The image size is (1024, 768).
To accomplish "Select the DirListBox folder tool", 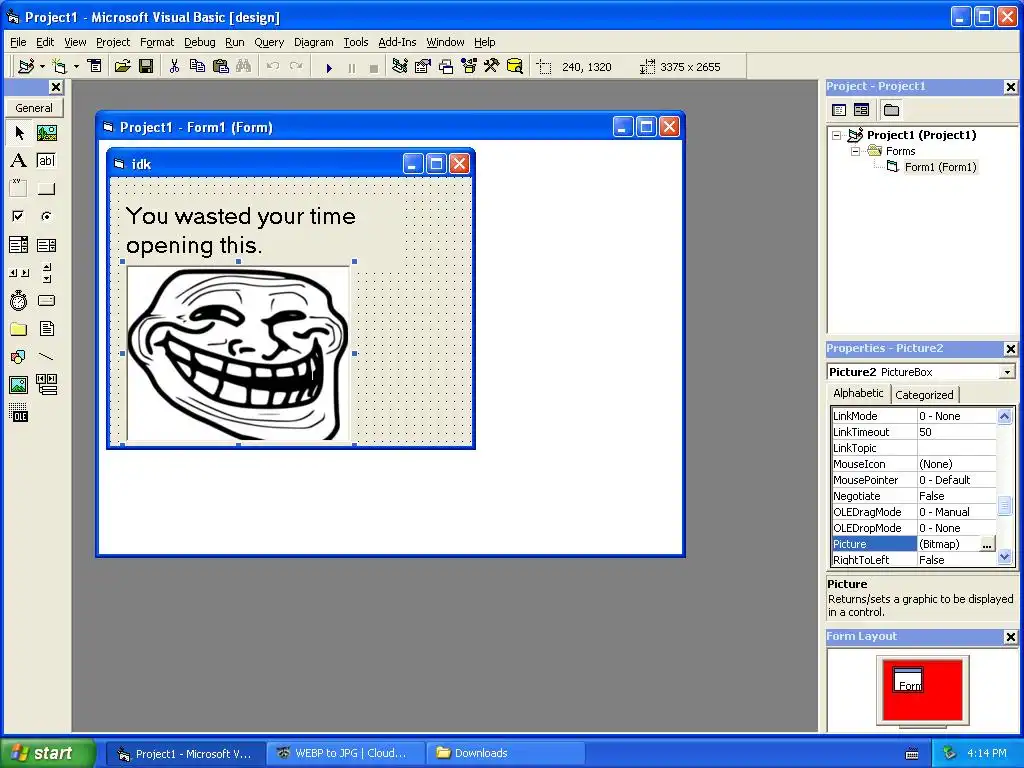I will (x=19, y=328).
